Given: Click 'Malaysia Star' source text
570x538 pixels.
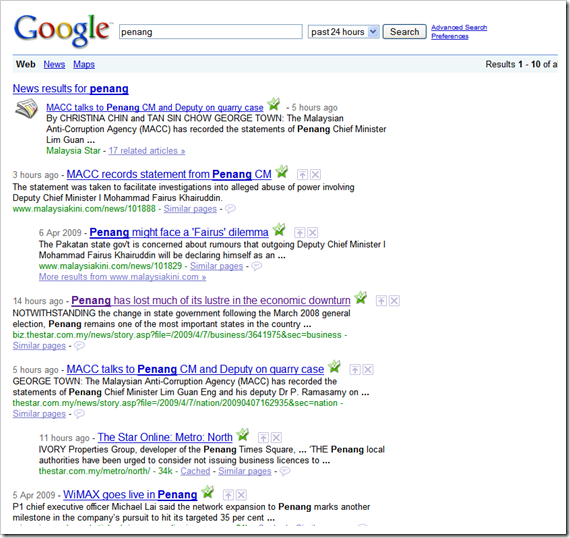Looking at the screenshot, I should 73,151.
